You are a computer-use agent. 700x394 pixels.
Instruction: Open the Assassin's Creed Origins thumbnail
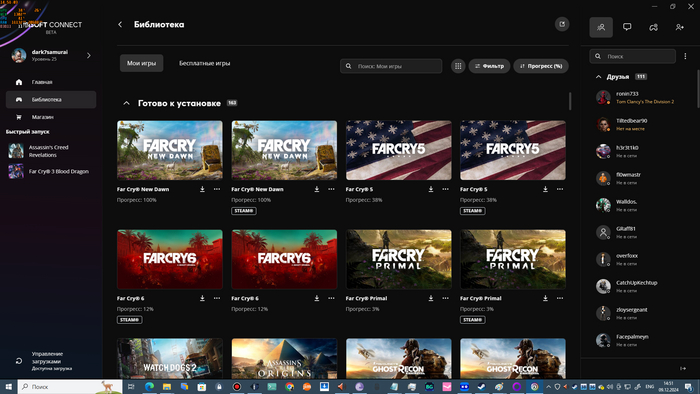point(284,358)
